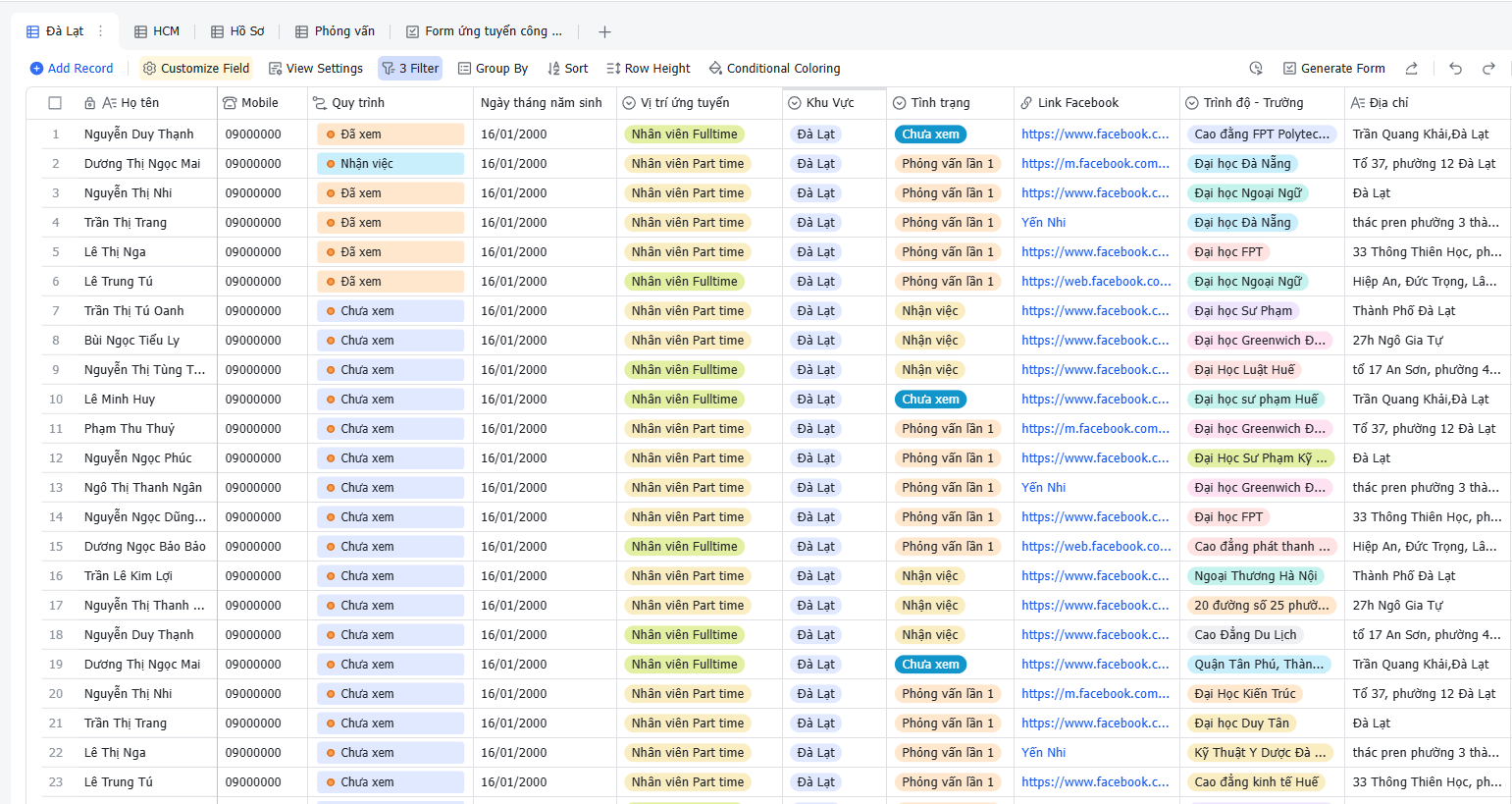The height and width of the screenshot is (804, 1512).
Task: Open Yến Nhi link in row 4
Action: (x=1043, y=223)
